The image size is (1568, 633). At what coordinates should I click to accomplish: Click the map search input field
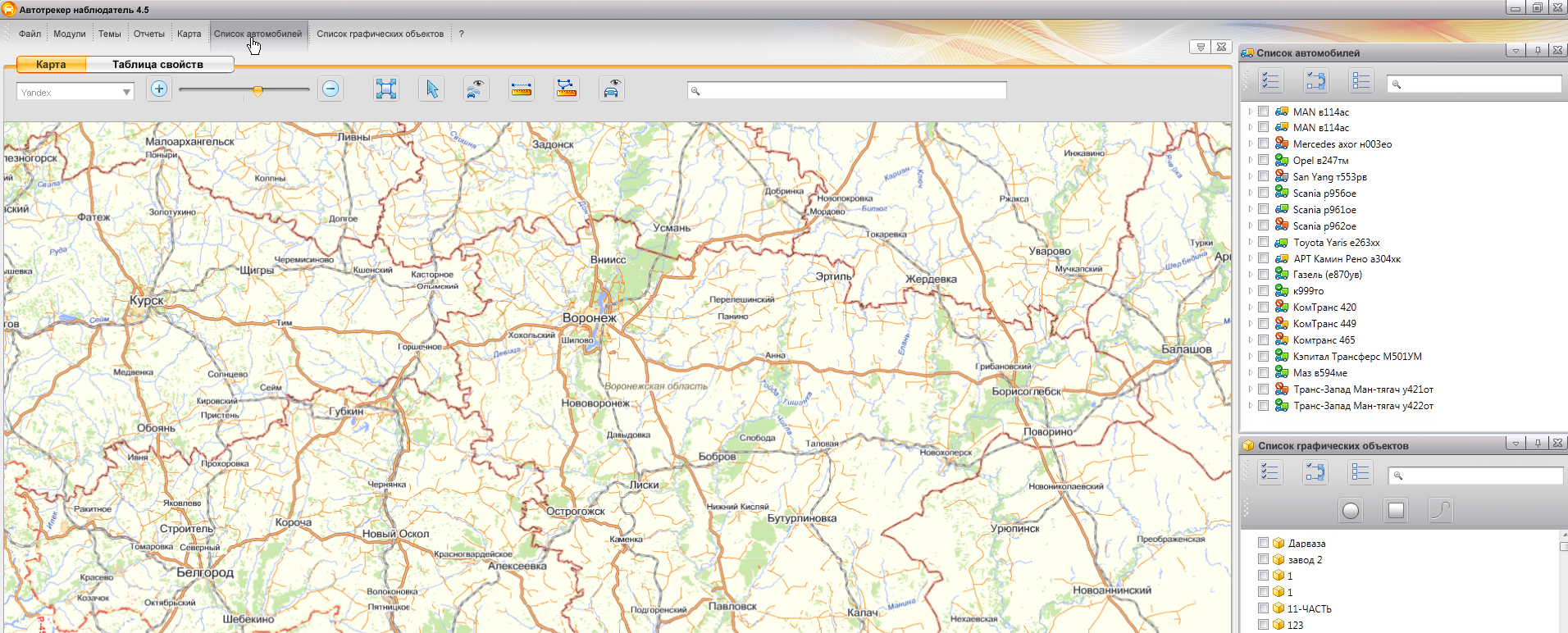(x=847, y=90)
